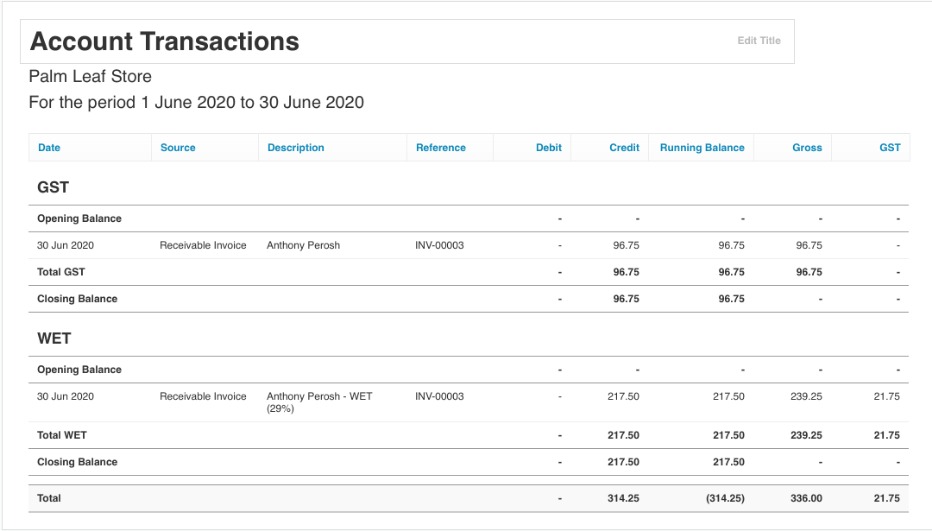Open INV-00003 reference in the WET section
The image size is (932, 531).
pos(439,397)
